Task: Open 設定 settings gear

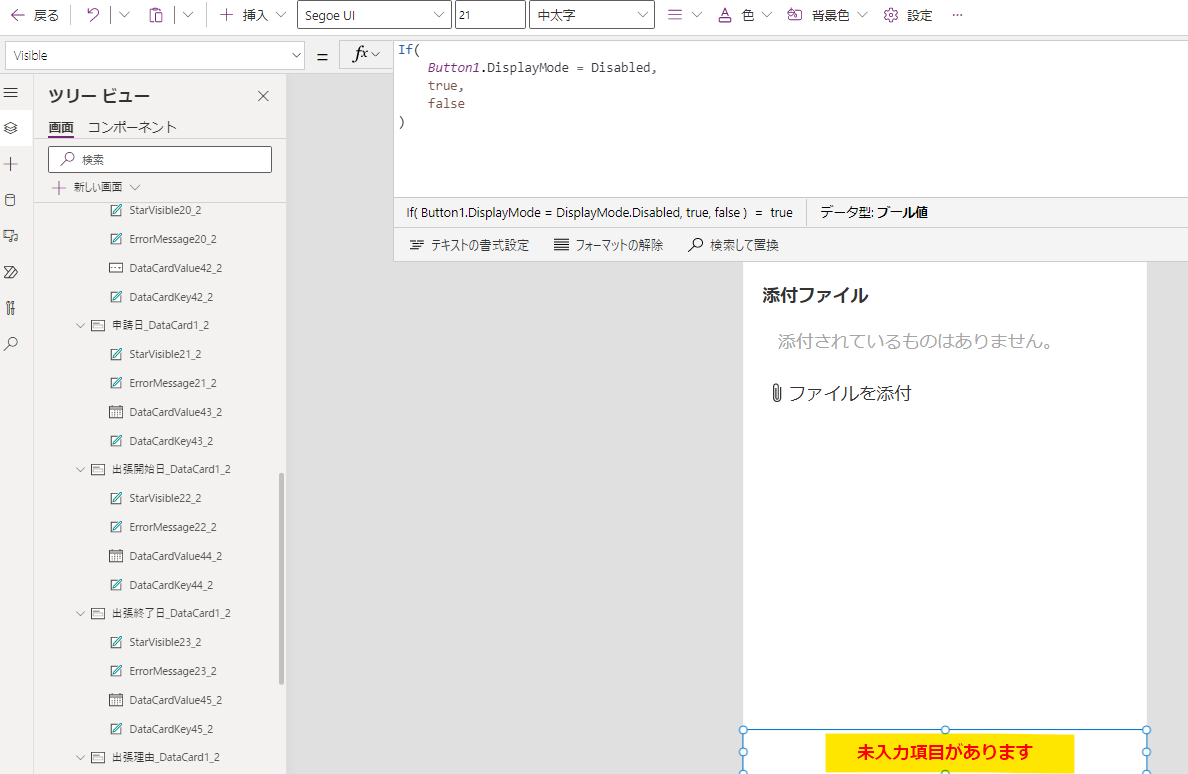Action: [x=908, y=15]
